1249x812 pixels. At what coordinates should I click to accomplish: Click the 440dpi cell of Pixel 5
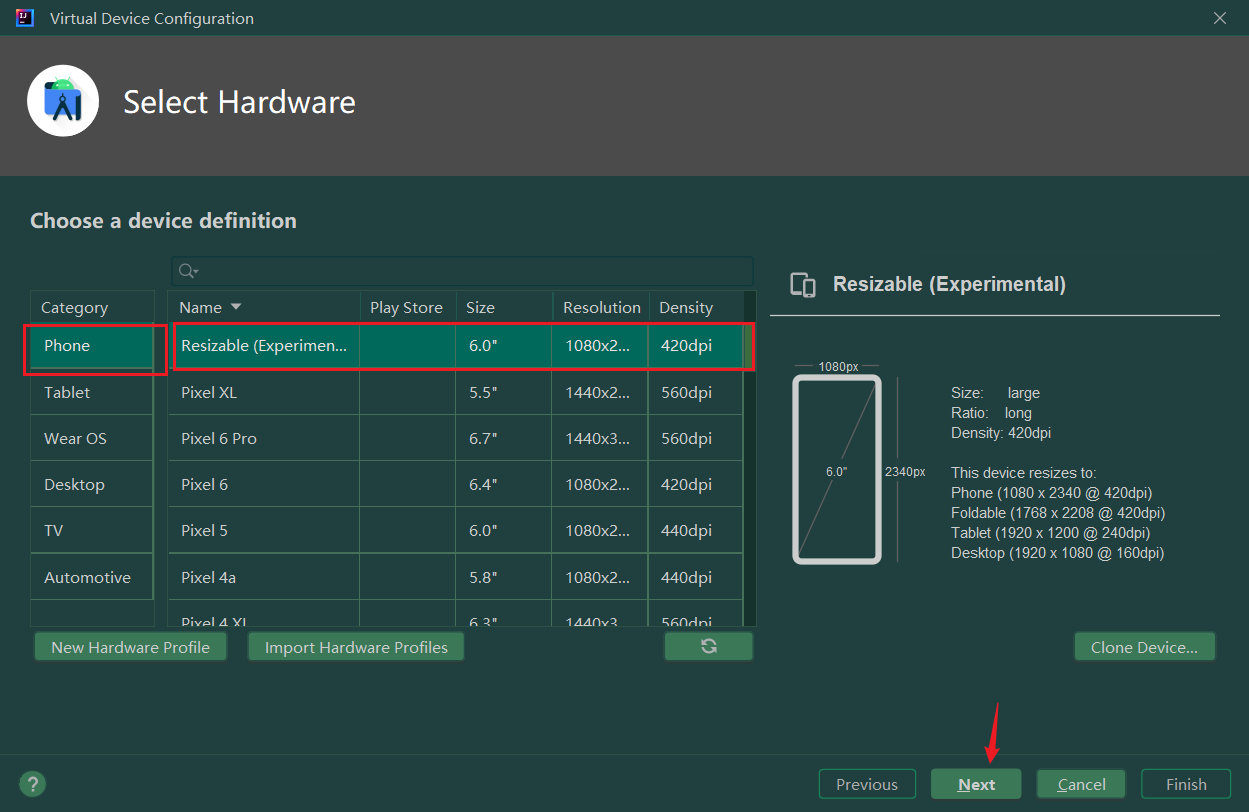[696, 530]
